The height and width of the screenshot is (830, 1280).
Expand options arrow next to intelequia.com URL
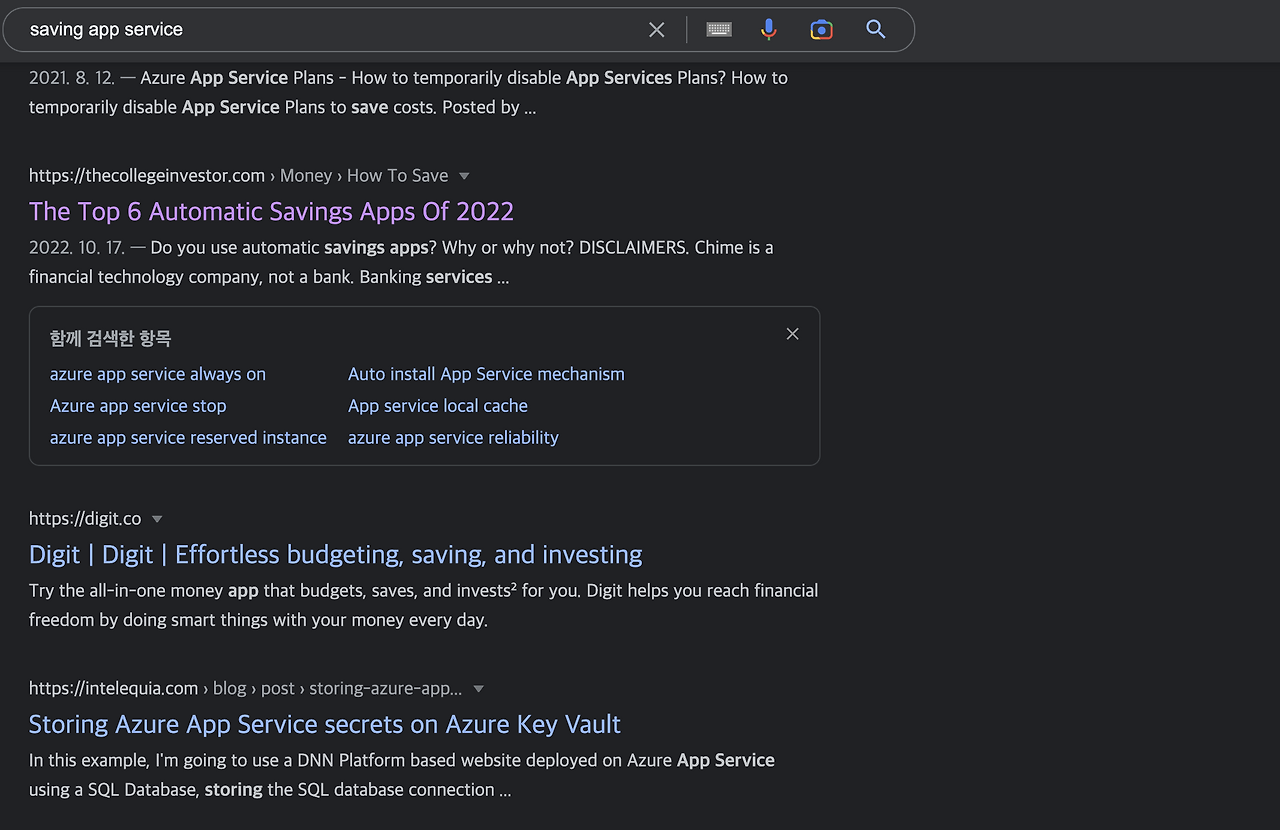tap(479, 689)
